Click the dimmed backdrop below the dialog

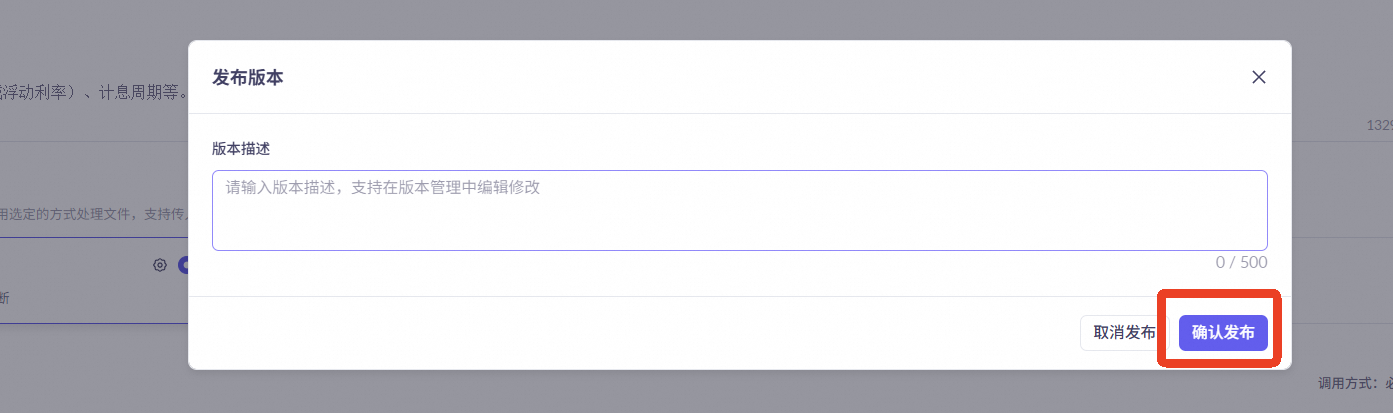coord(700,393)
